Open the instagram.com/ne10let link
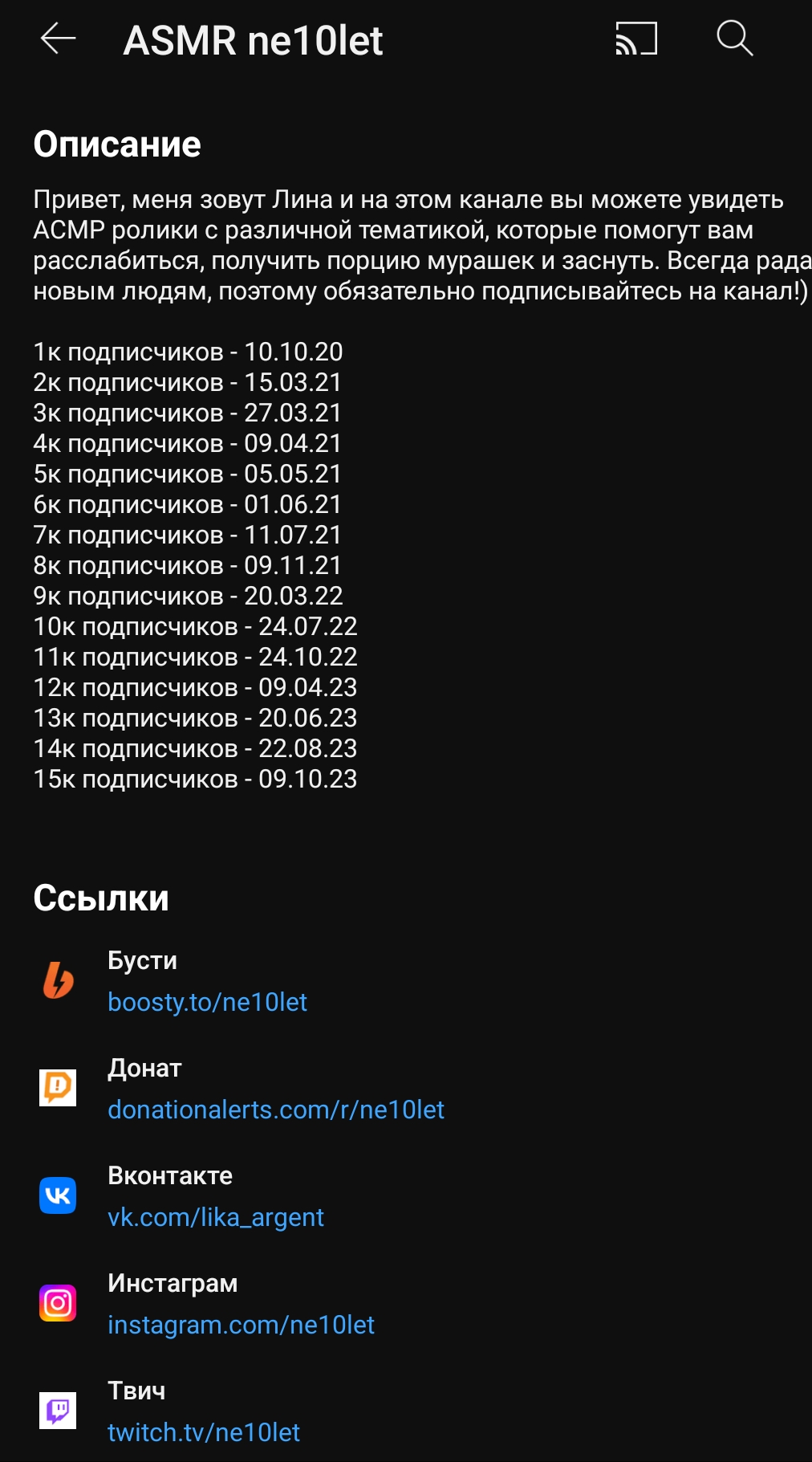Image resolution: width=812 pixels, height=1462 pixels. coord(241,1325)
